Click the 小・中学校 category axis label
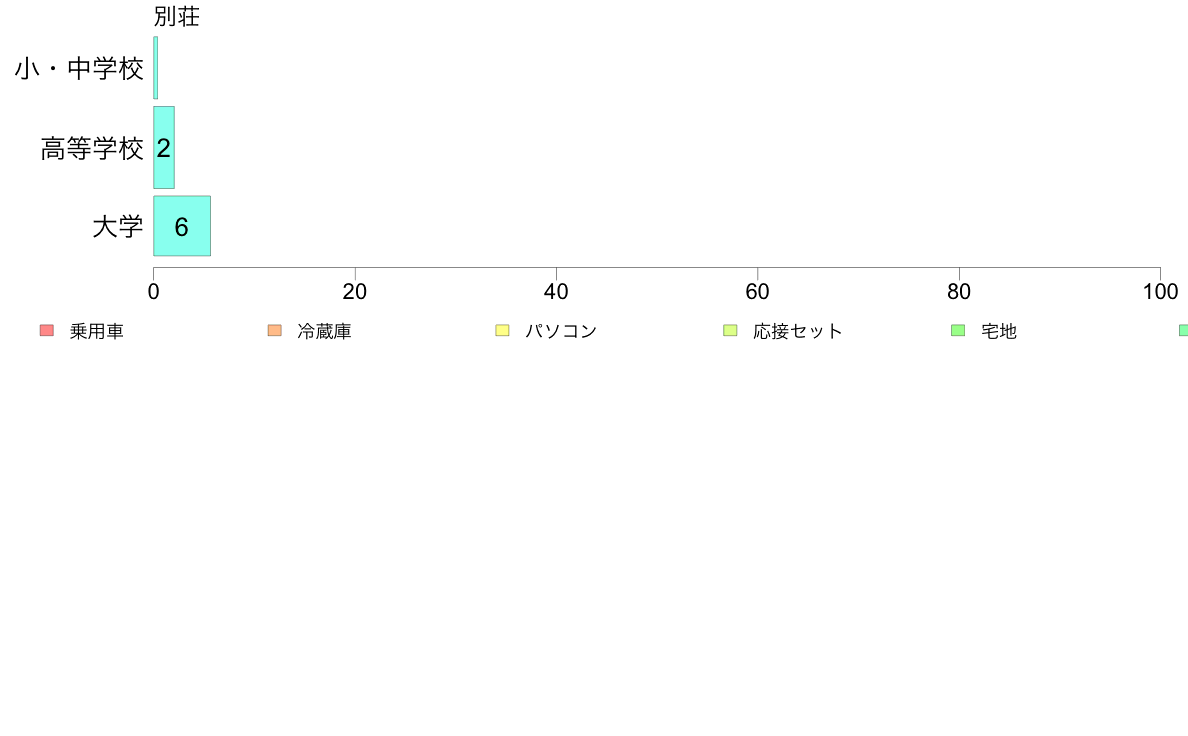Image resolution: width=1188 pixels, height=736 pixels. (x=79, y=69)
